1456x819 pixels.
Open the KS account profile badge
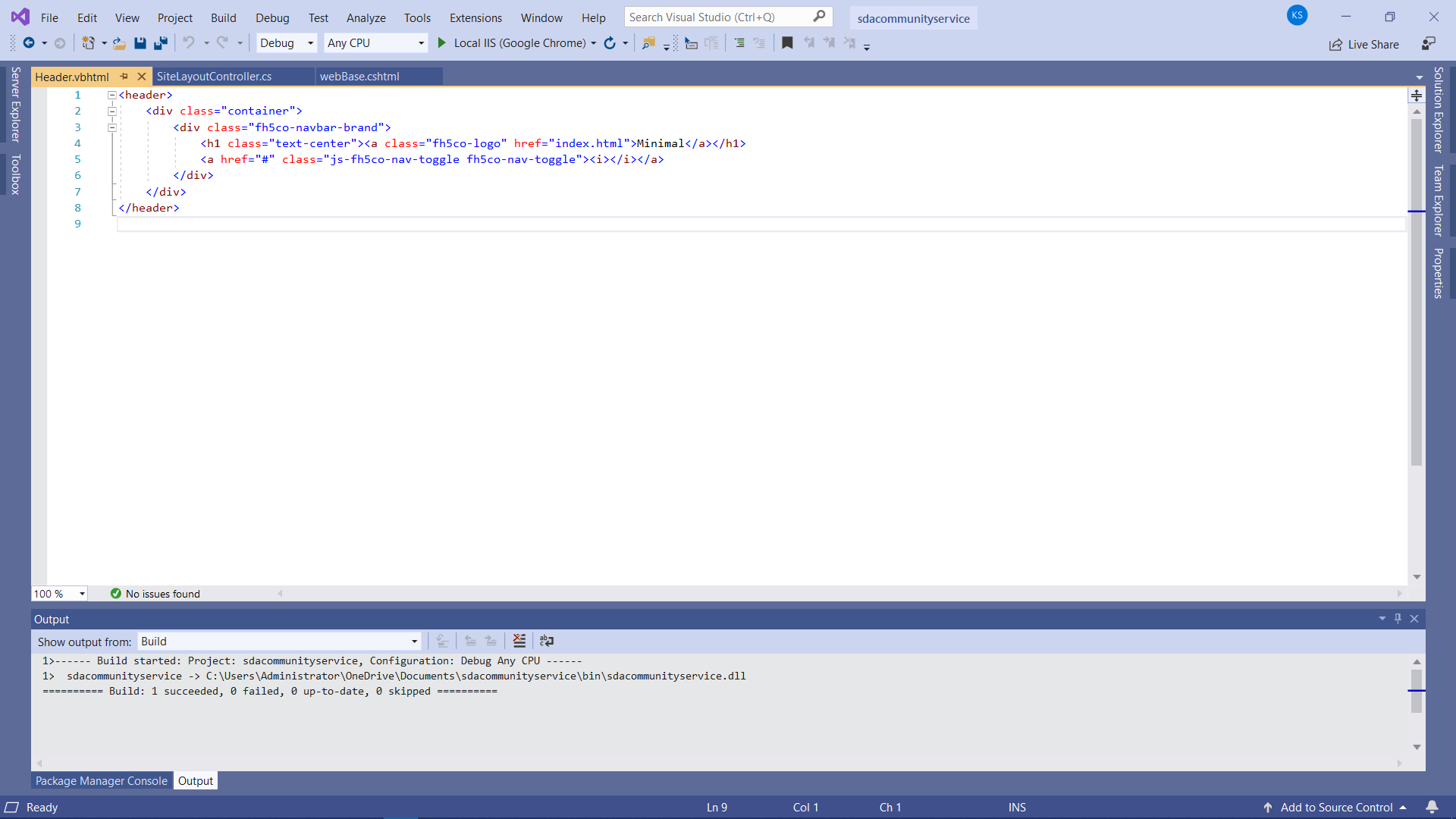(x=1298, y=15)
